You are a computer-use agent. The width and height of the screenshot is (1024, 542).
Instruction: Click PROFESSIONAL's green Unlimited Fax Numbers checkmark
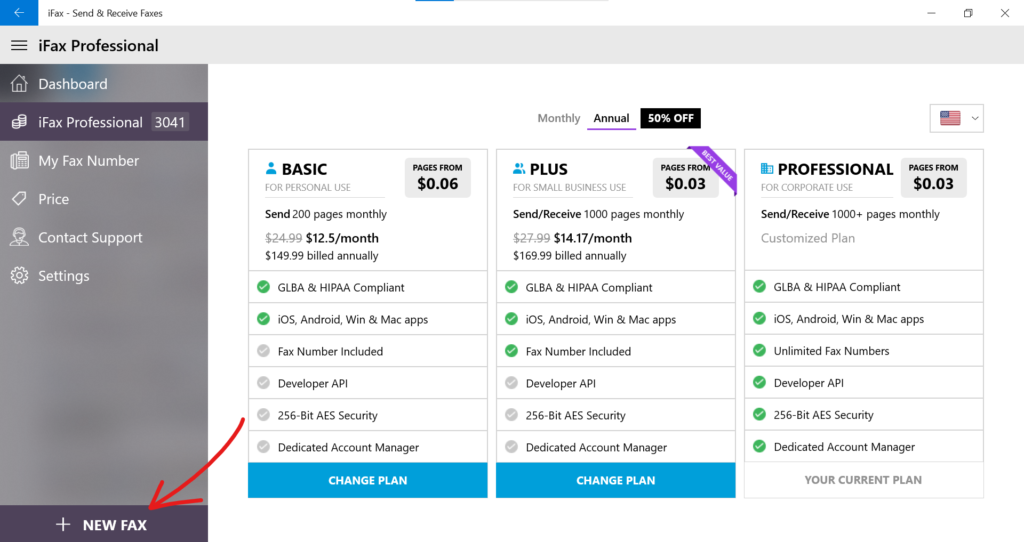tap(760, 350)
